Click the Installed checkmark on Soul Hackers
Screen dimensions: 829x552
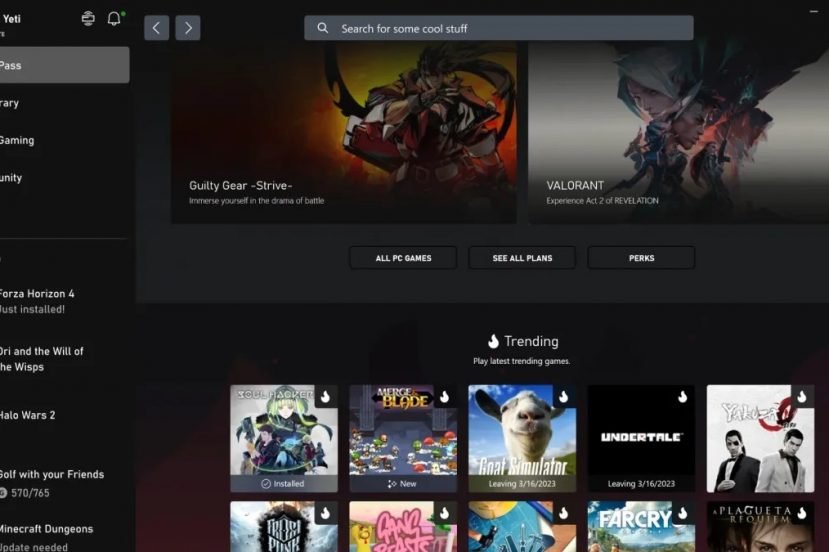266,484
